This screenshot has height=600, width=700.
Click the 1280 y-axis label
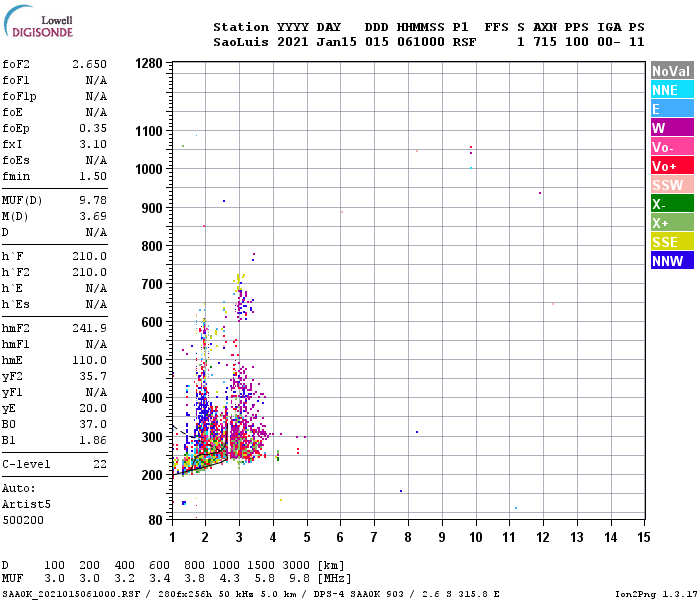pos(149,63)
